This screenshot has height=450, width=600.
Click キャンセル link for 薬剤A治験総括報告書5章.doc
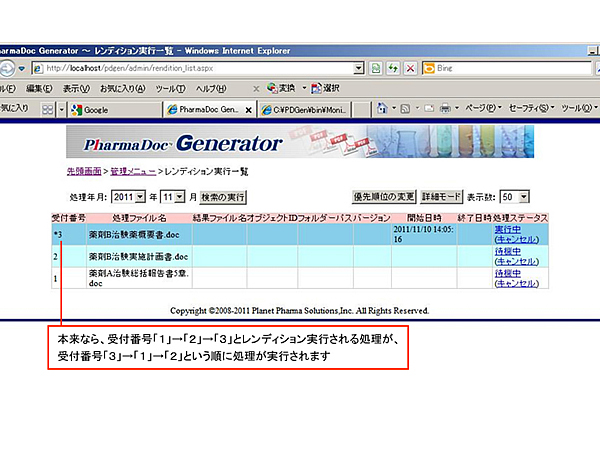[517, 284]
